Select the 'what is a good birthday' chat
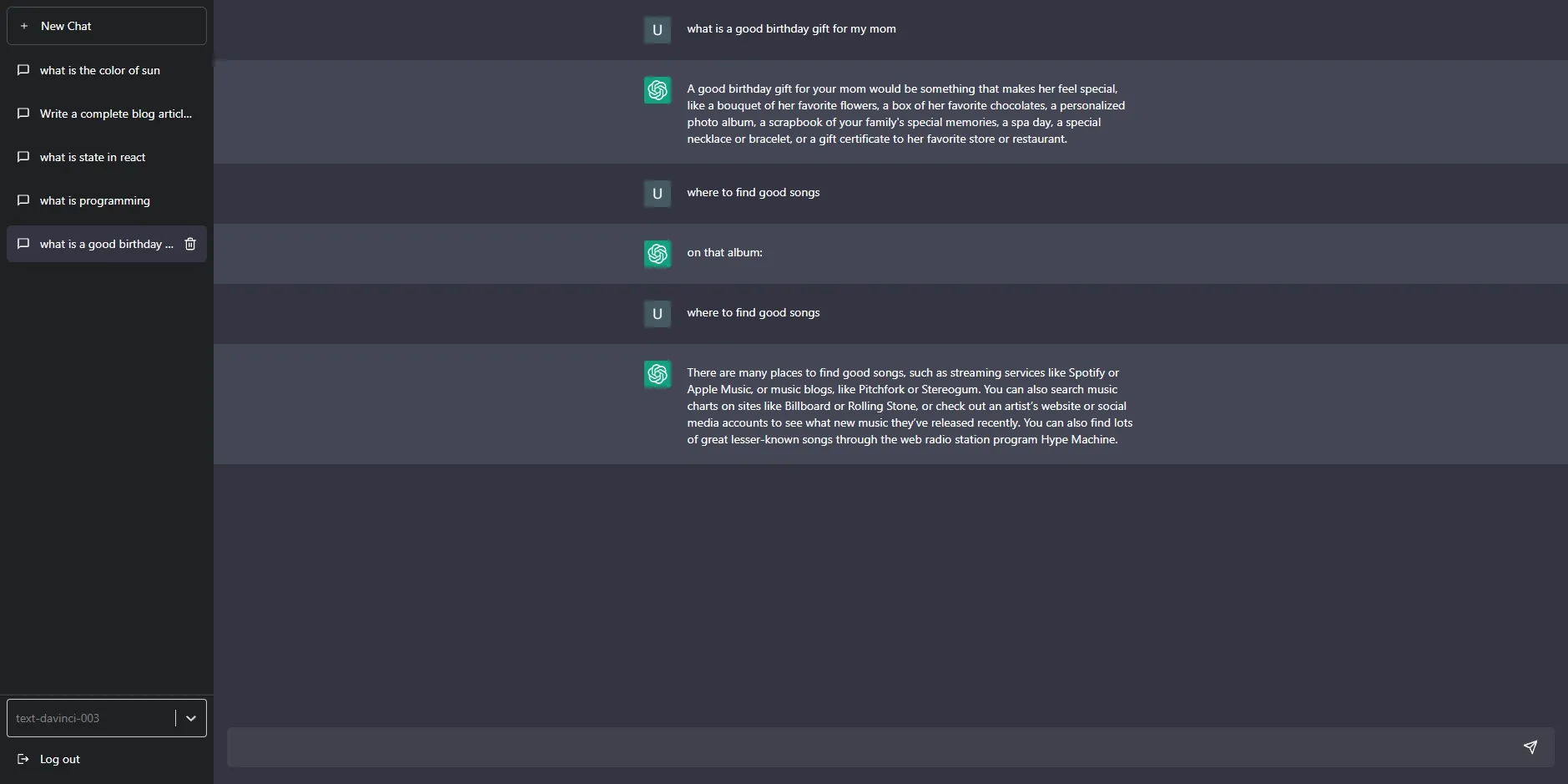Image resolution: width=1568 pixels, height=784 pixels. coord(105,244)
